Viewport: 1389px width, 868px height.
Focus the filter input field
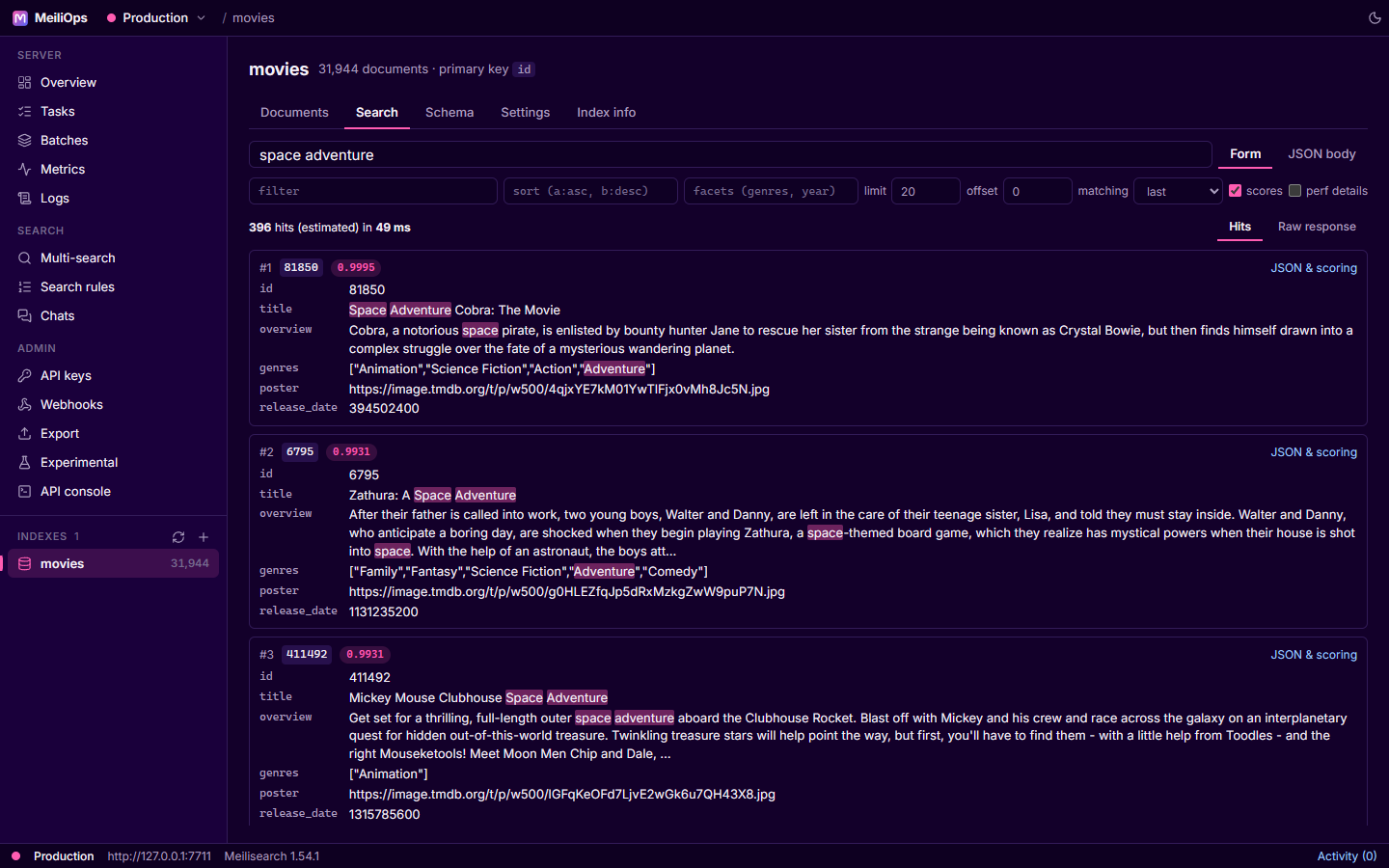point(373,191)
